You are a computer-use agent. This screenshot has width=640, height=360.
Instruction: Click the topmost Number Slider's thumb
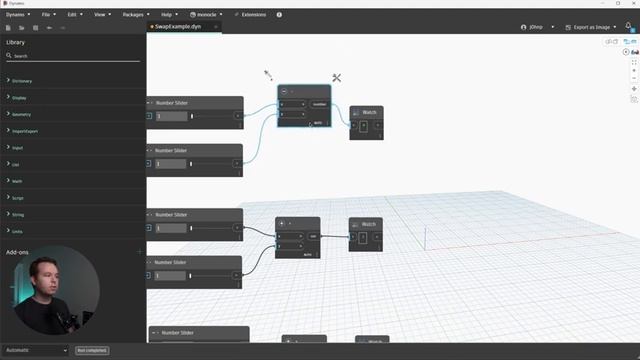pos(192,116)
